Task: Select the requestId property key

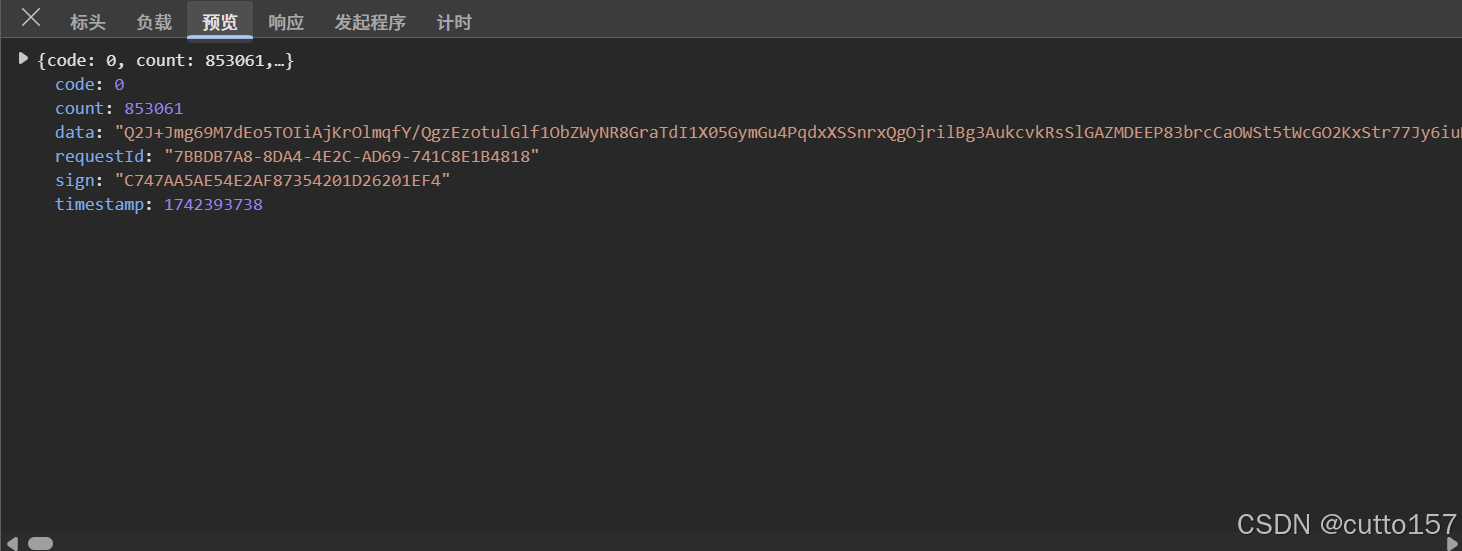Action: click(99, 157)
